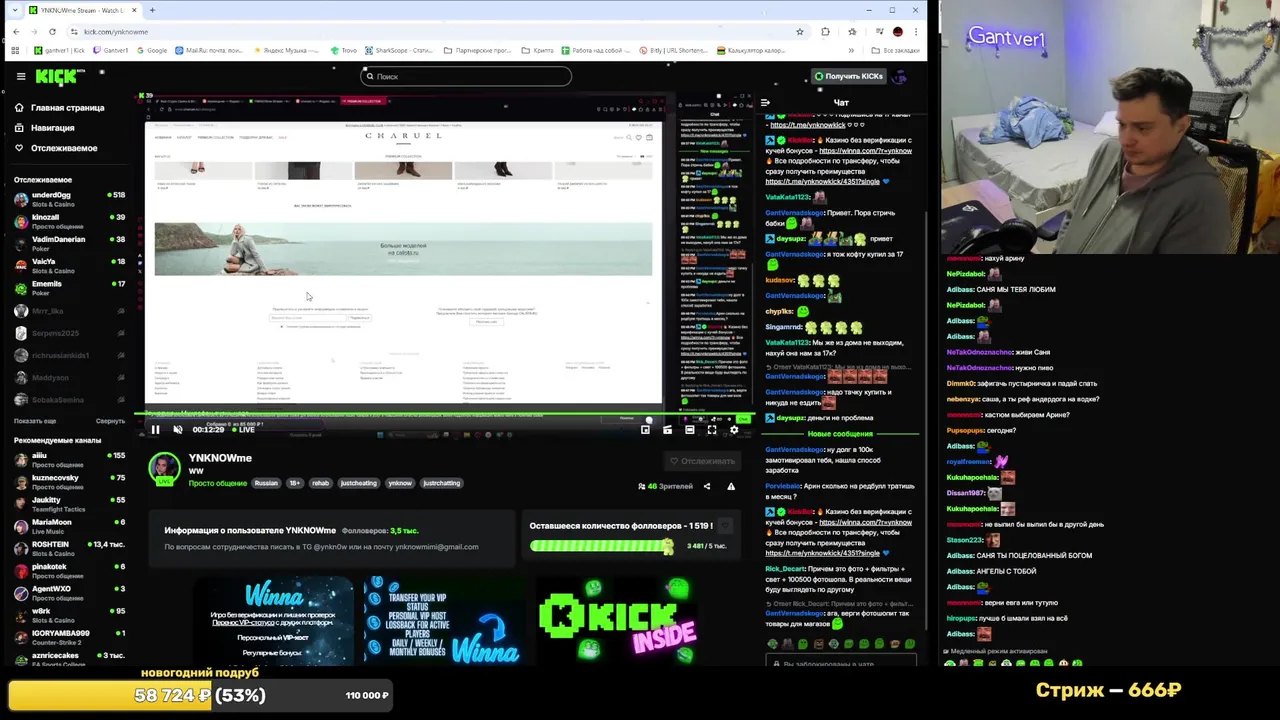
Task: Open MariaMoon recommended channel
Action: click(68, 526)
